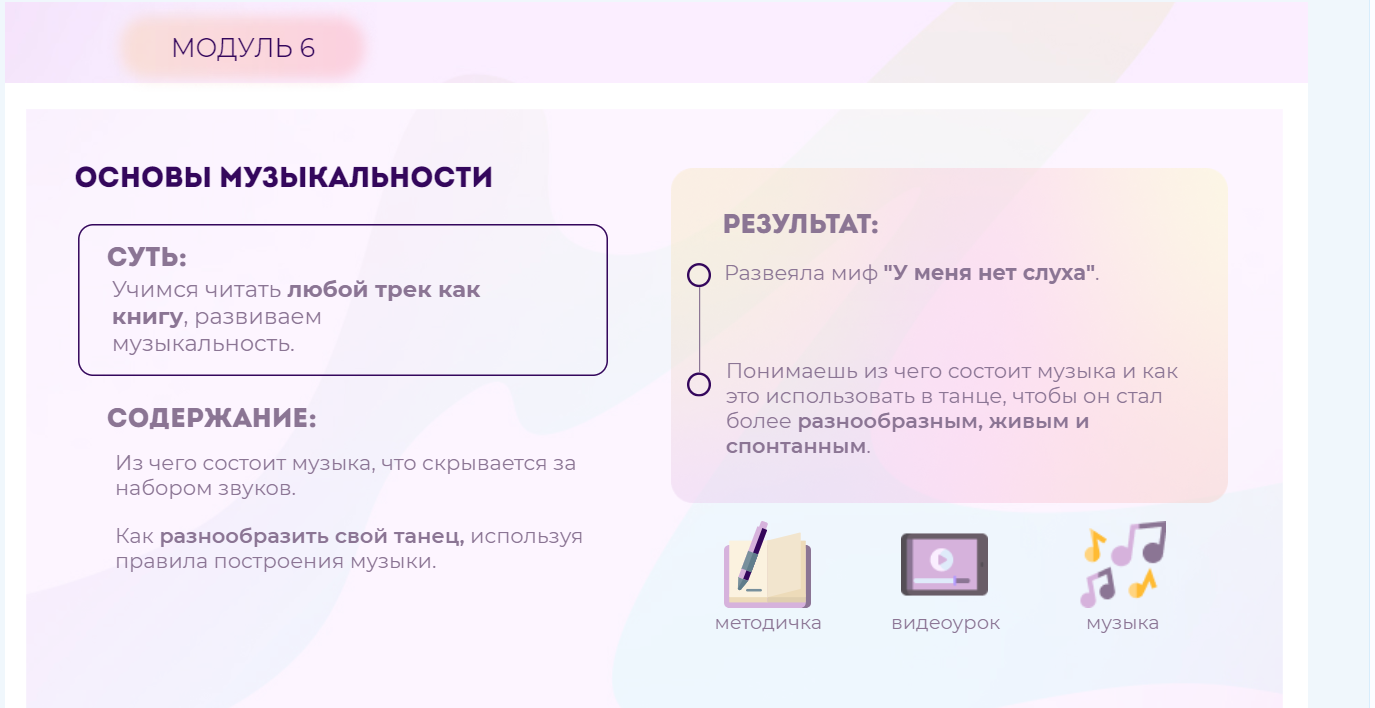This screenshot has height=708, width=1375.
Task: Click the "видеоурок" label
Action: tap(946, 623)
